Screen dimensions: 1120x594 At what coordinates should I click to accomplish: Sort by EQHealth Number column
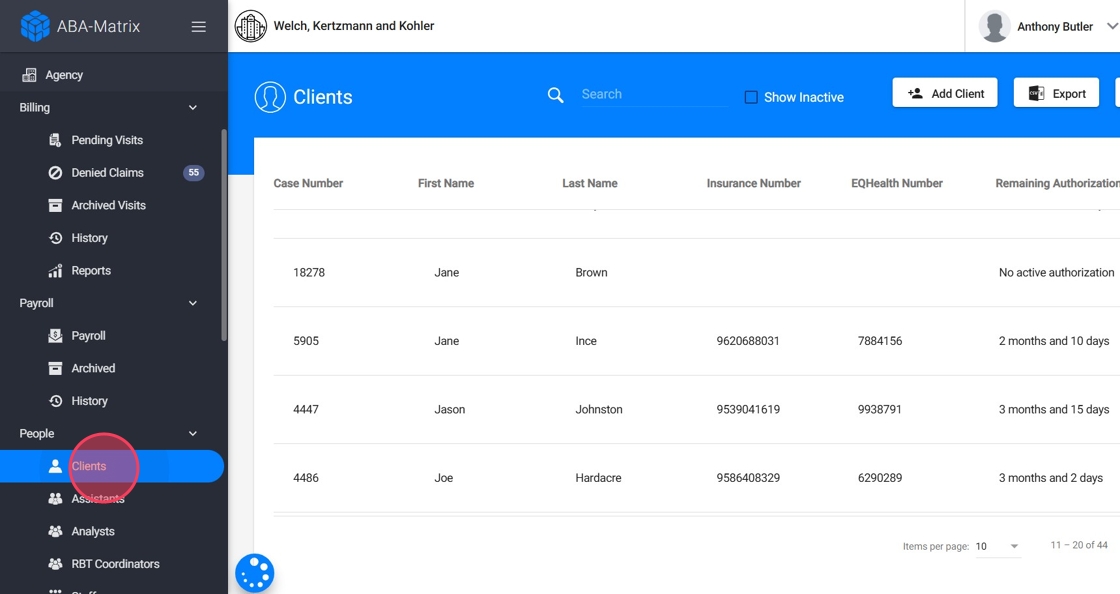[896, 183]
